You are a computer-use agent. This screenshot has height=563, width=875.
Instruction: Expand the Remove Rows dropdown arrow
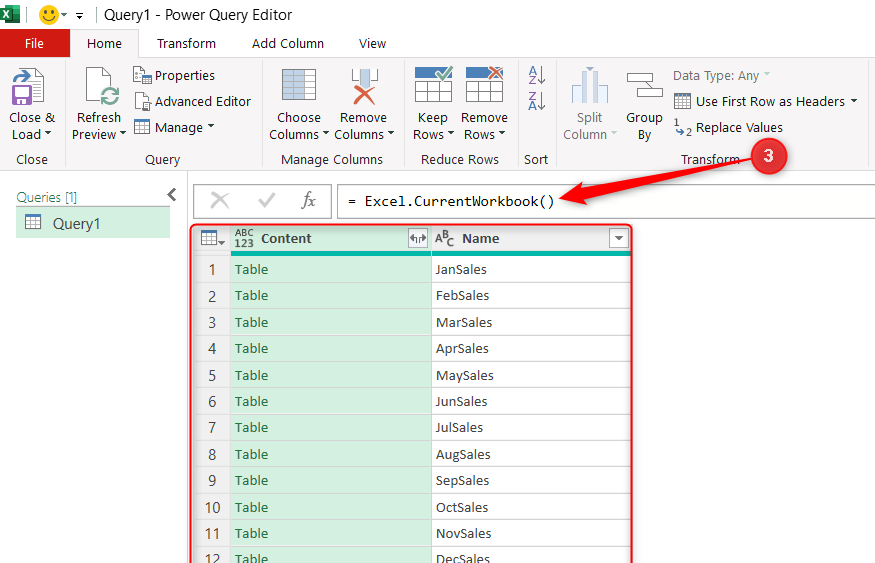[502, 134]
